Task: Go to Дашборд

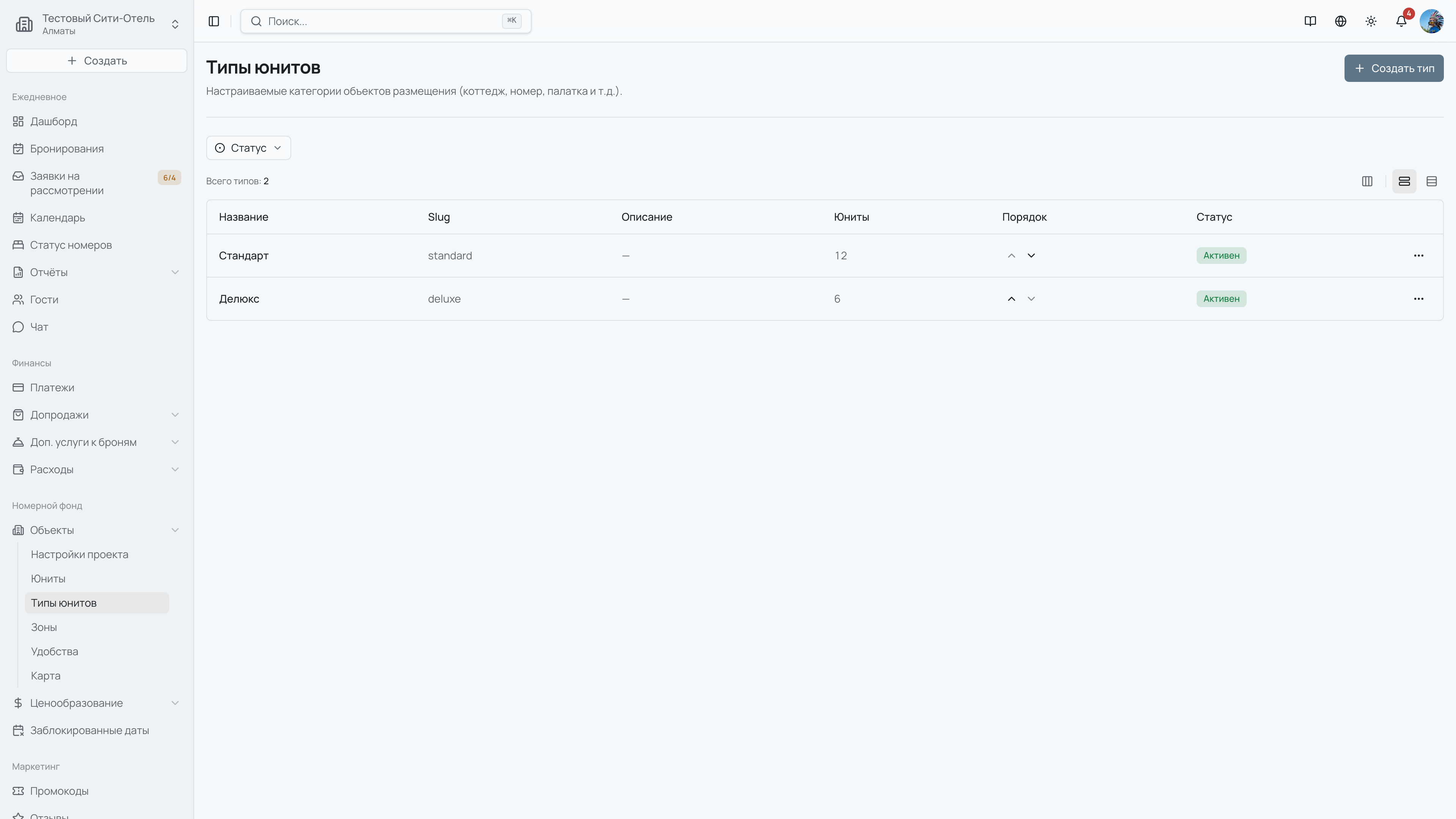Action: tap(97, 121)
